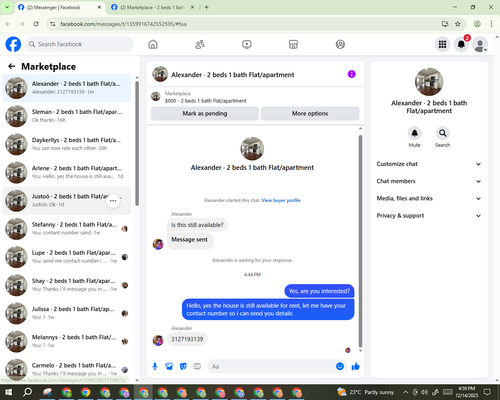
Task: Click "Is this still available?" message
Action: pos(197,225)
